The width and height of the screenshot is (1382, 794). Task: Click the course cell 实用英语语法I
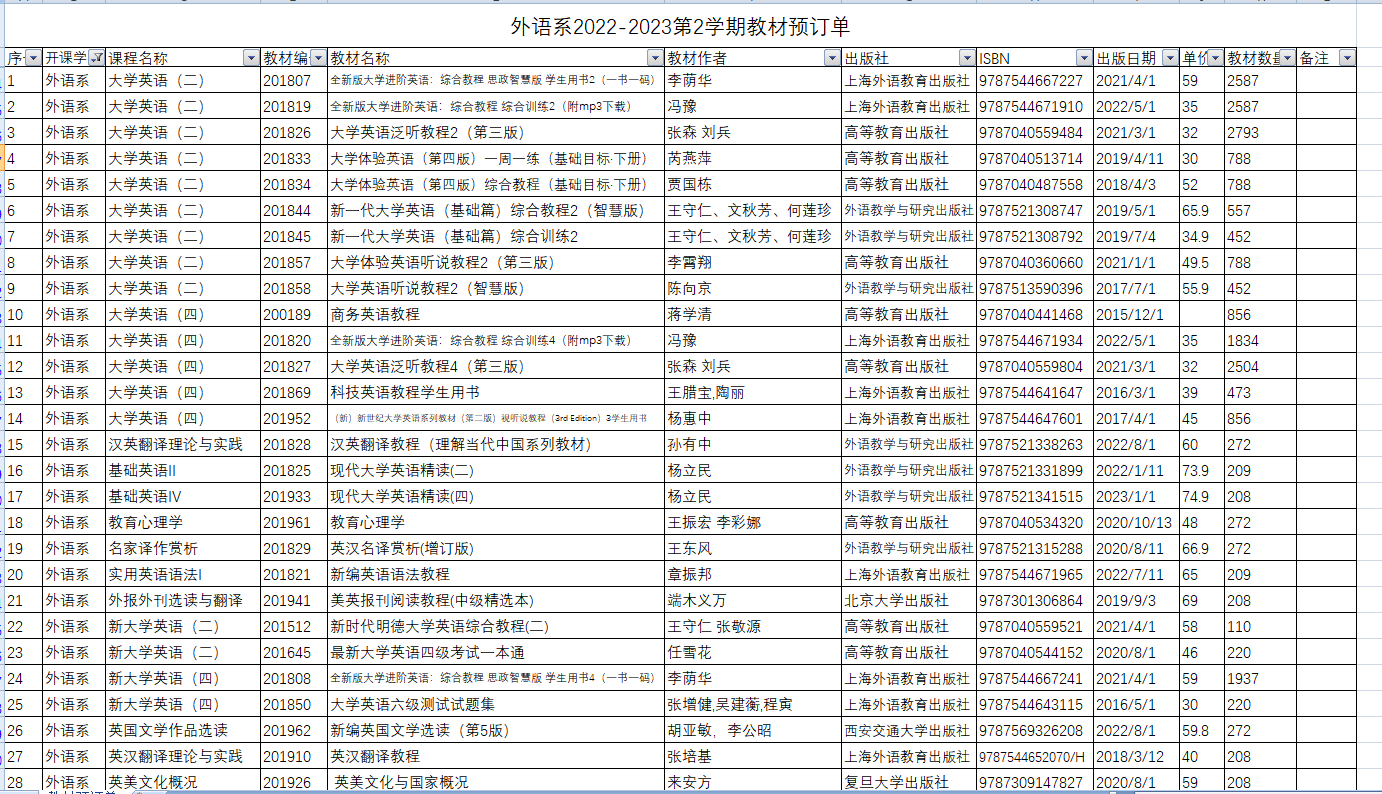coord(183,574)
